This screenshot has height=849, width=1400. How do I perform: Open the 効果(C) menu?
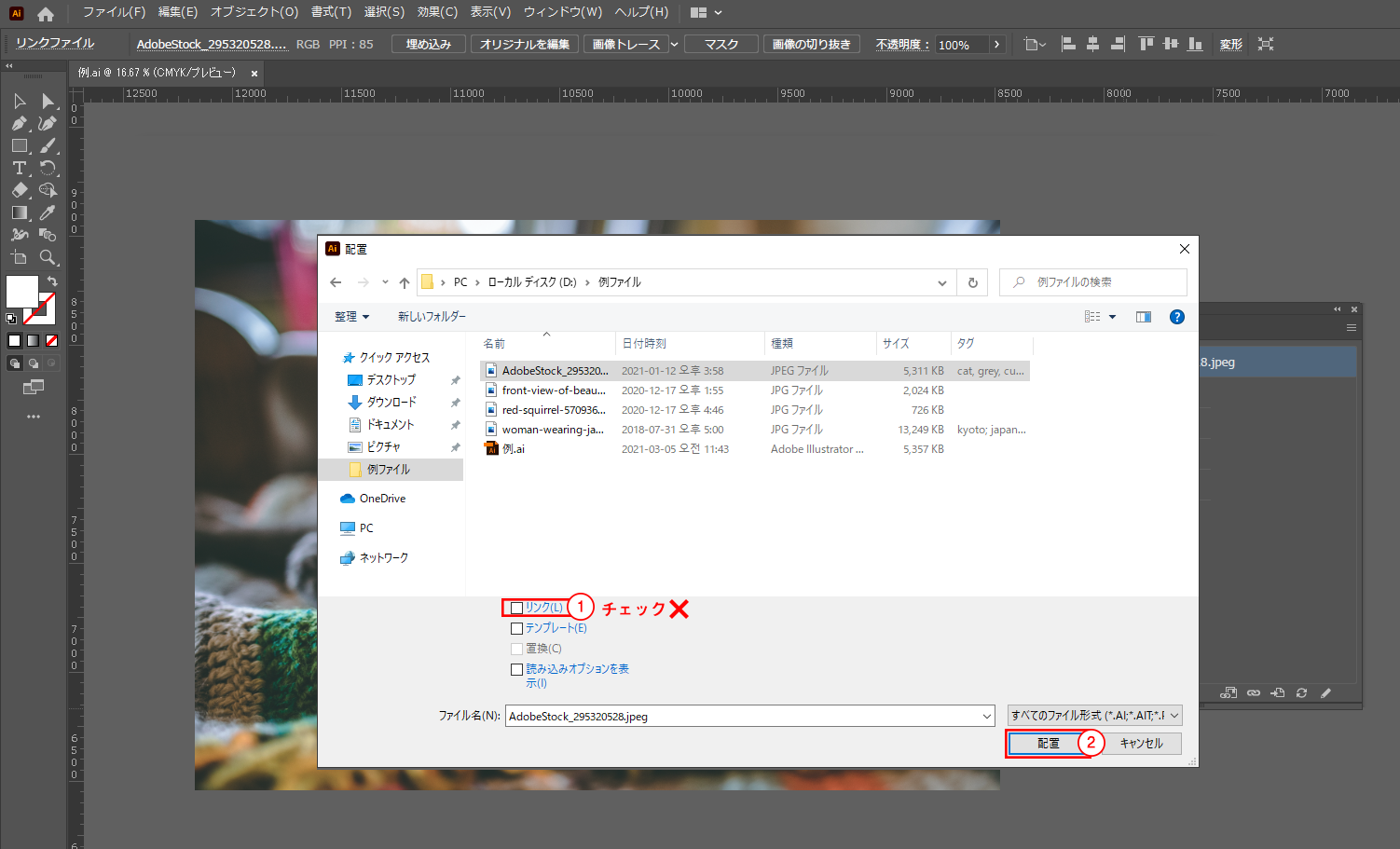pyautogui.click(x=437, y=12)
